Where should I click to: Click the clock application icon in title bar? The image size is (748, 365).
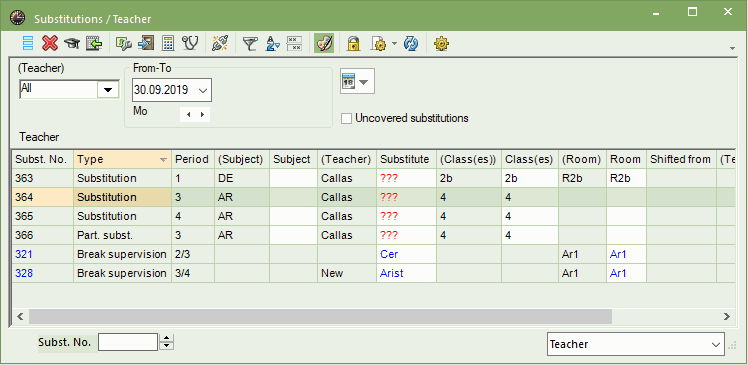[18, 18]
